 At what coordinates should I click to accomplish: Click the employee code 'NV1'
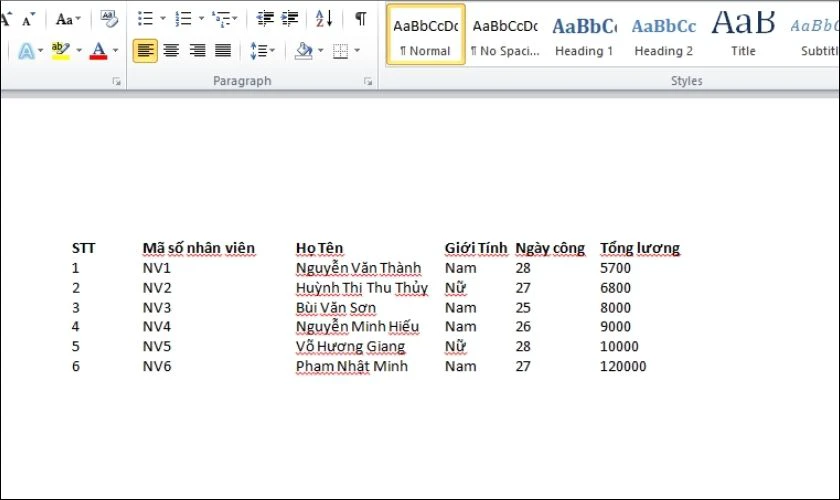pos(156,268)
